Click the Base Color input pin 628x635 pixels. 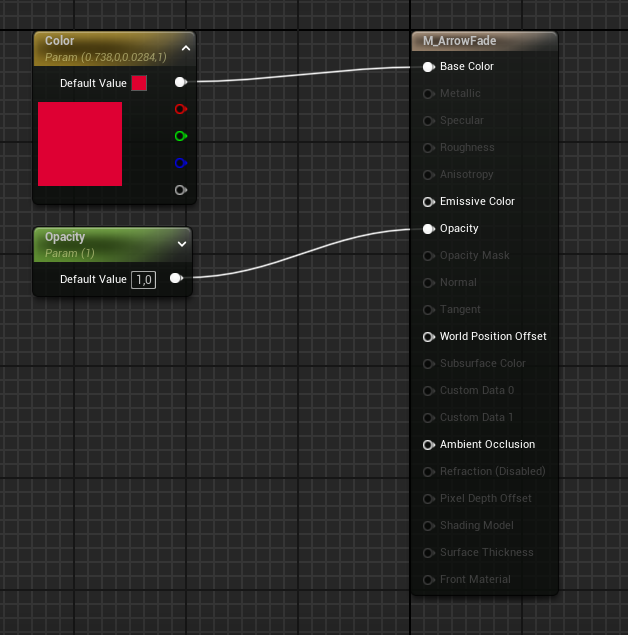(x=428, y=67)
